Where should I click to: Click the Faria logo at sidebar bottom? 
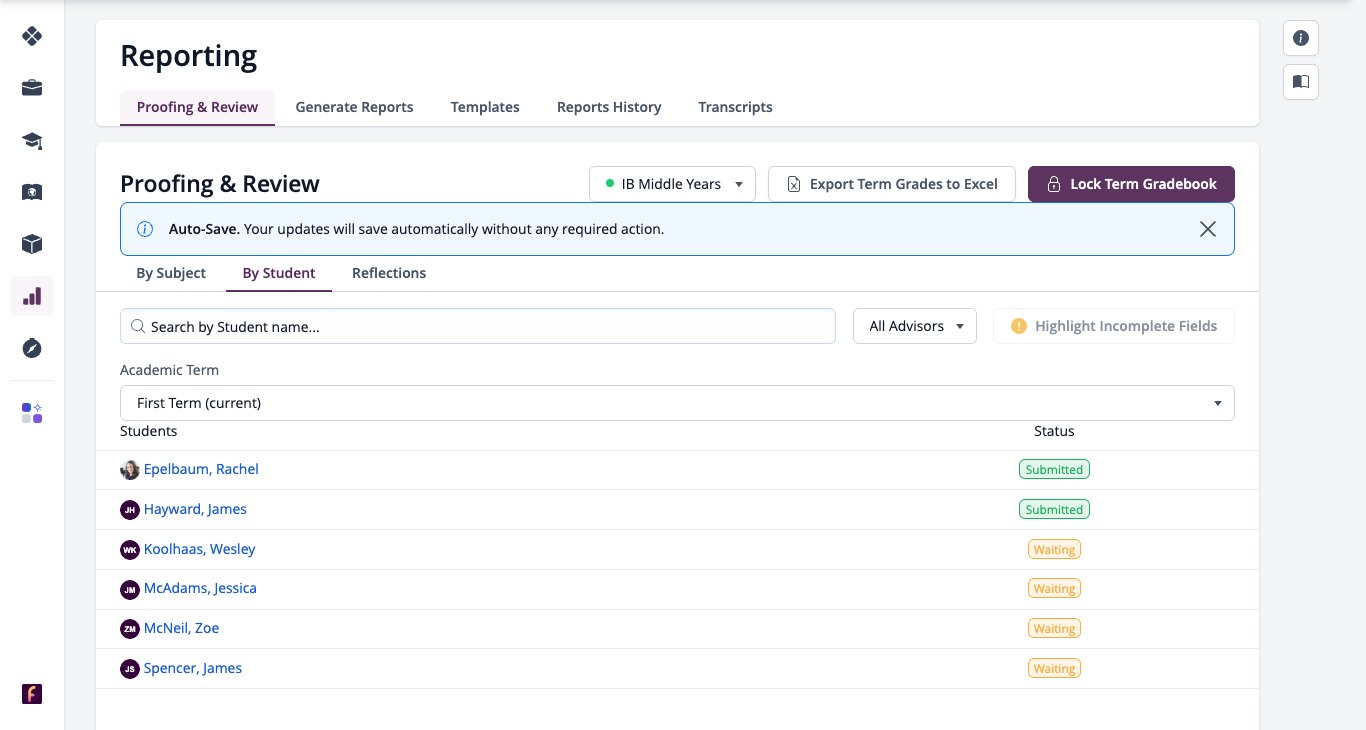[32, 694]
